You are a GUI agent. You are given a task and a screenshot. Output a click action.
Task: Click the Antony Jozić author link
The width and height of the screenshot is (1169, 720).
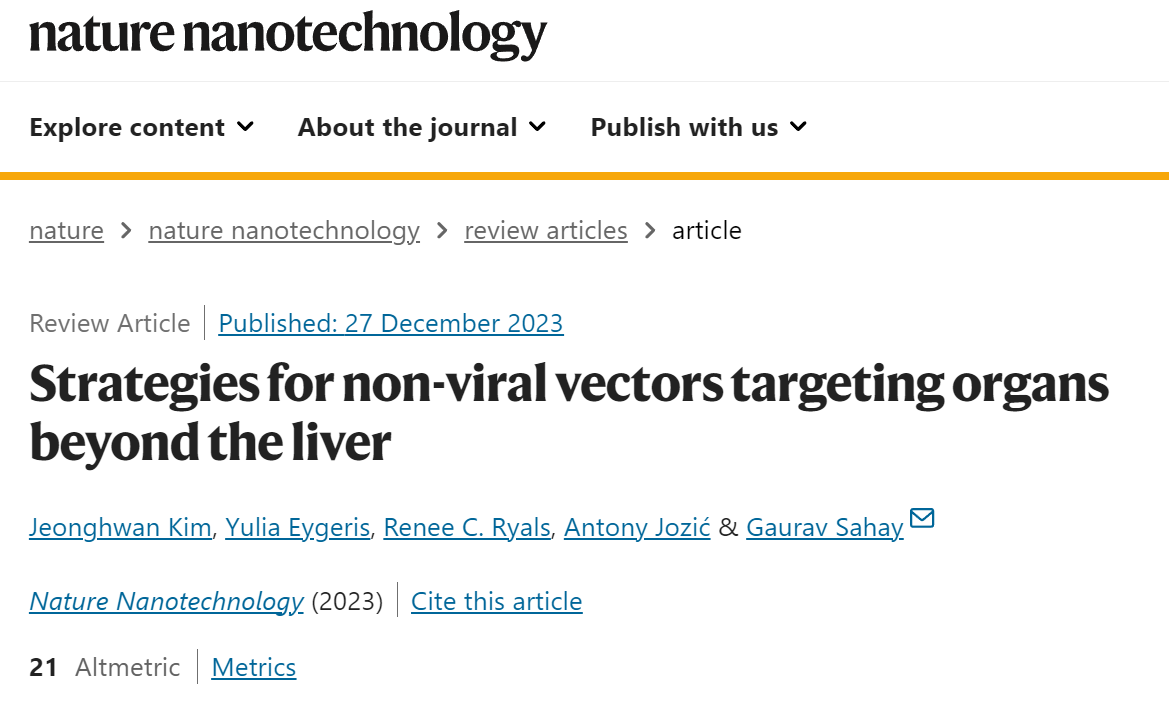point(637,528)
